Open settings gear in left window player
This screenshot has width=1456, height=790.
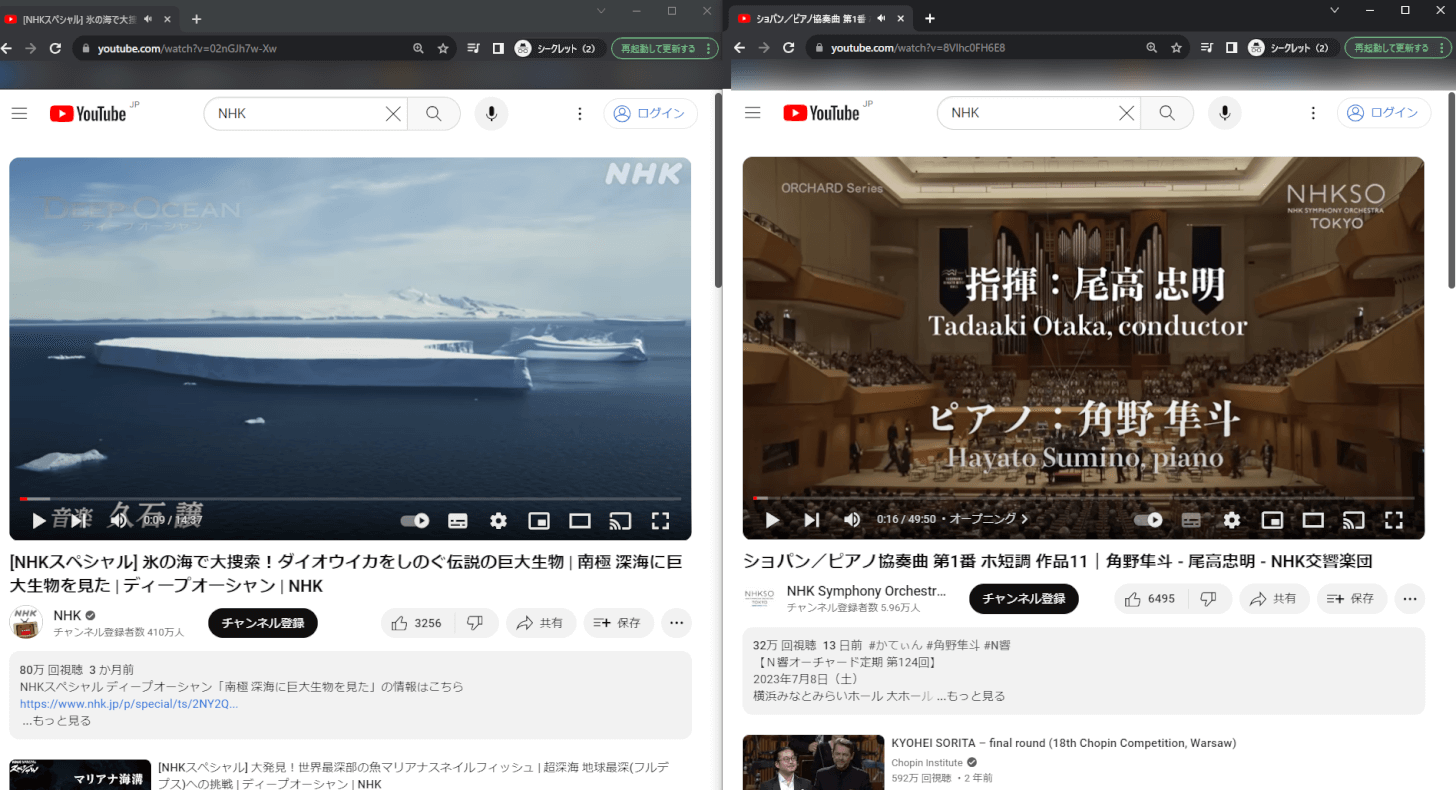click(x=498, y=520)
